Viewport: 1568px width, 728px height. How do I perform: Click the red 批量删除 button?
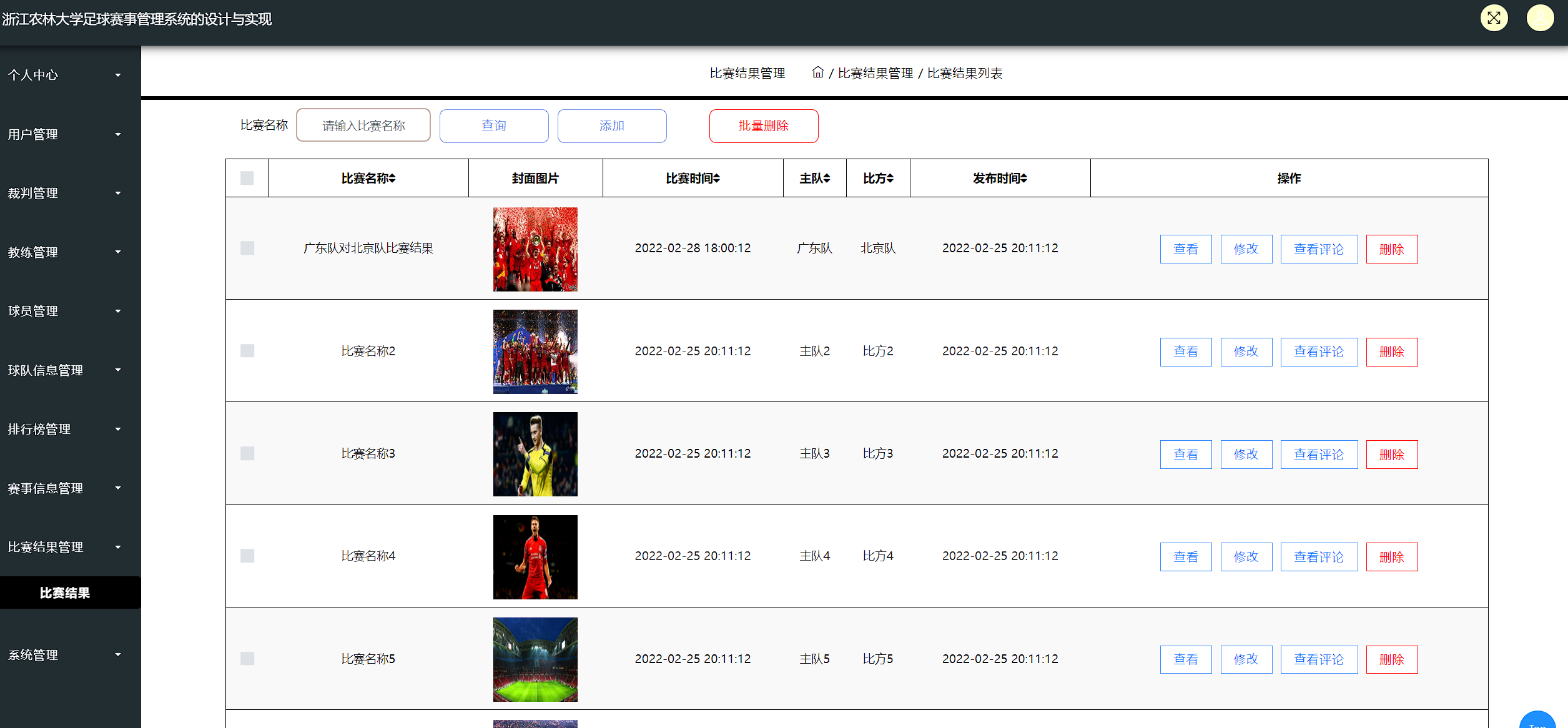764,125
